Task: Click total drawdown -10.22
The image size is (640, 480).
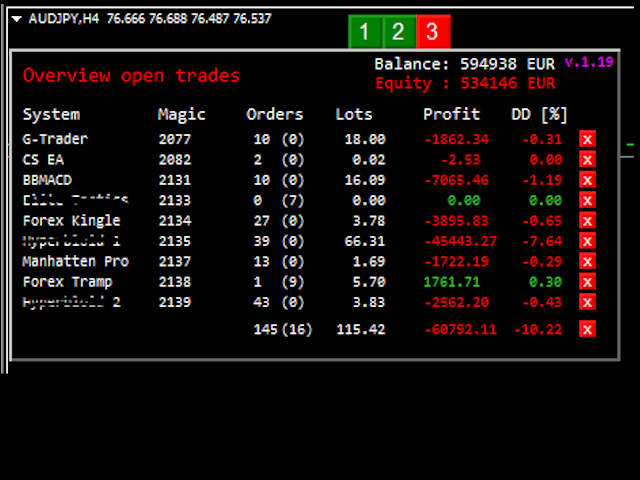Action: [x=538, y=329]
